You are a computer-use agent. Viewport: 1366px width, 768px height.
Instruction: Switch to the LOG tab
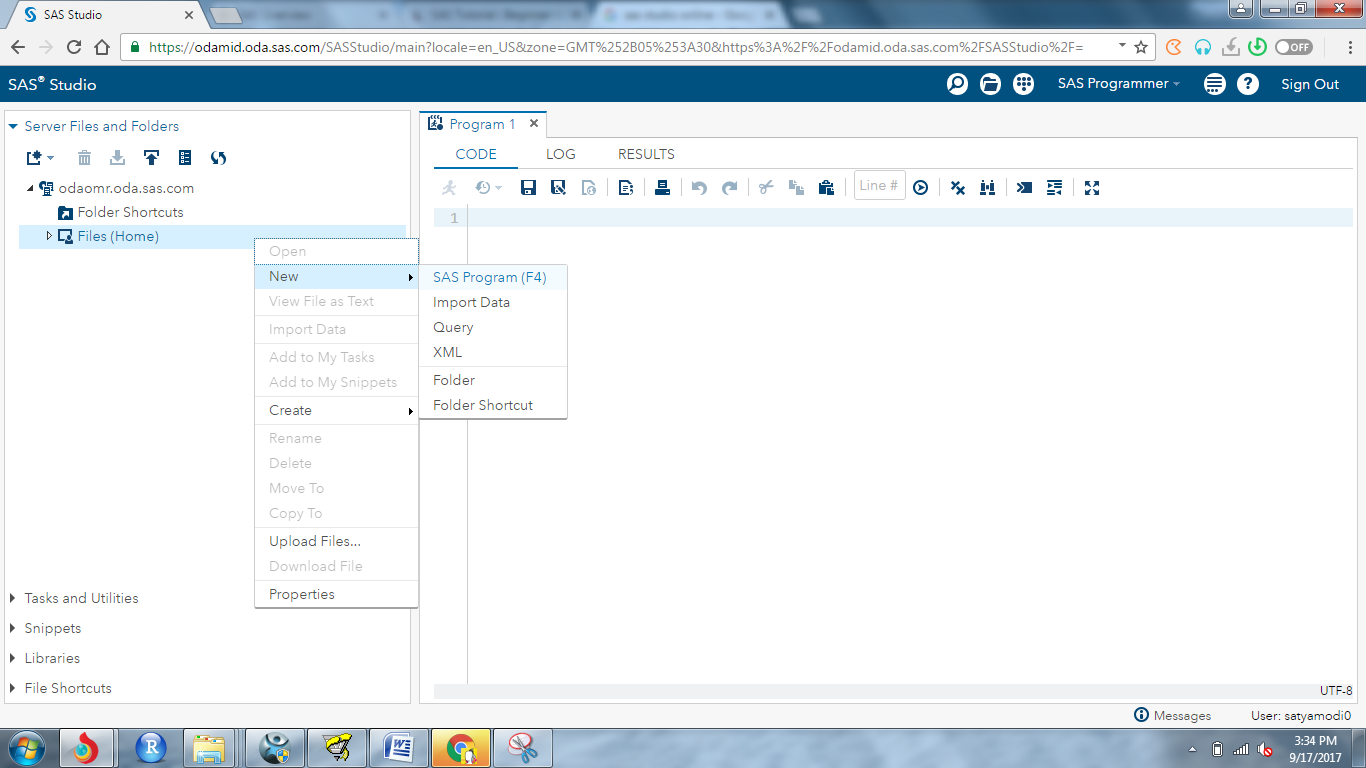[x=561, y=154]
